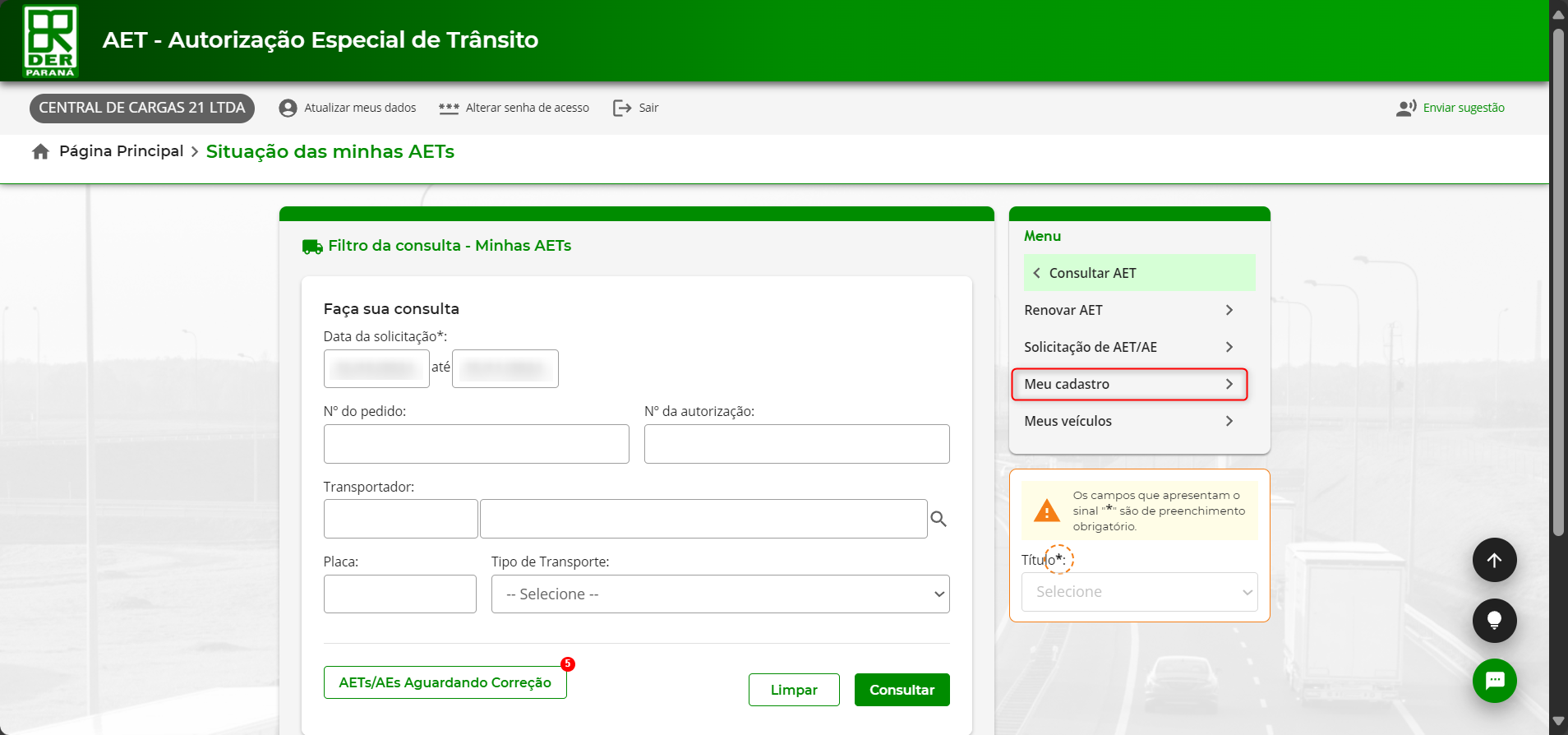The width and height of the screenshot is (1568, 735).
Task: Open the green chat bubble button
Action: pos(1494,681)
